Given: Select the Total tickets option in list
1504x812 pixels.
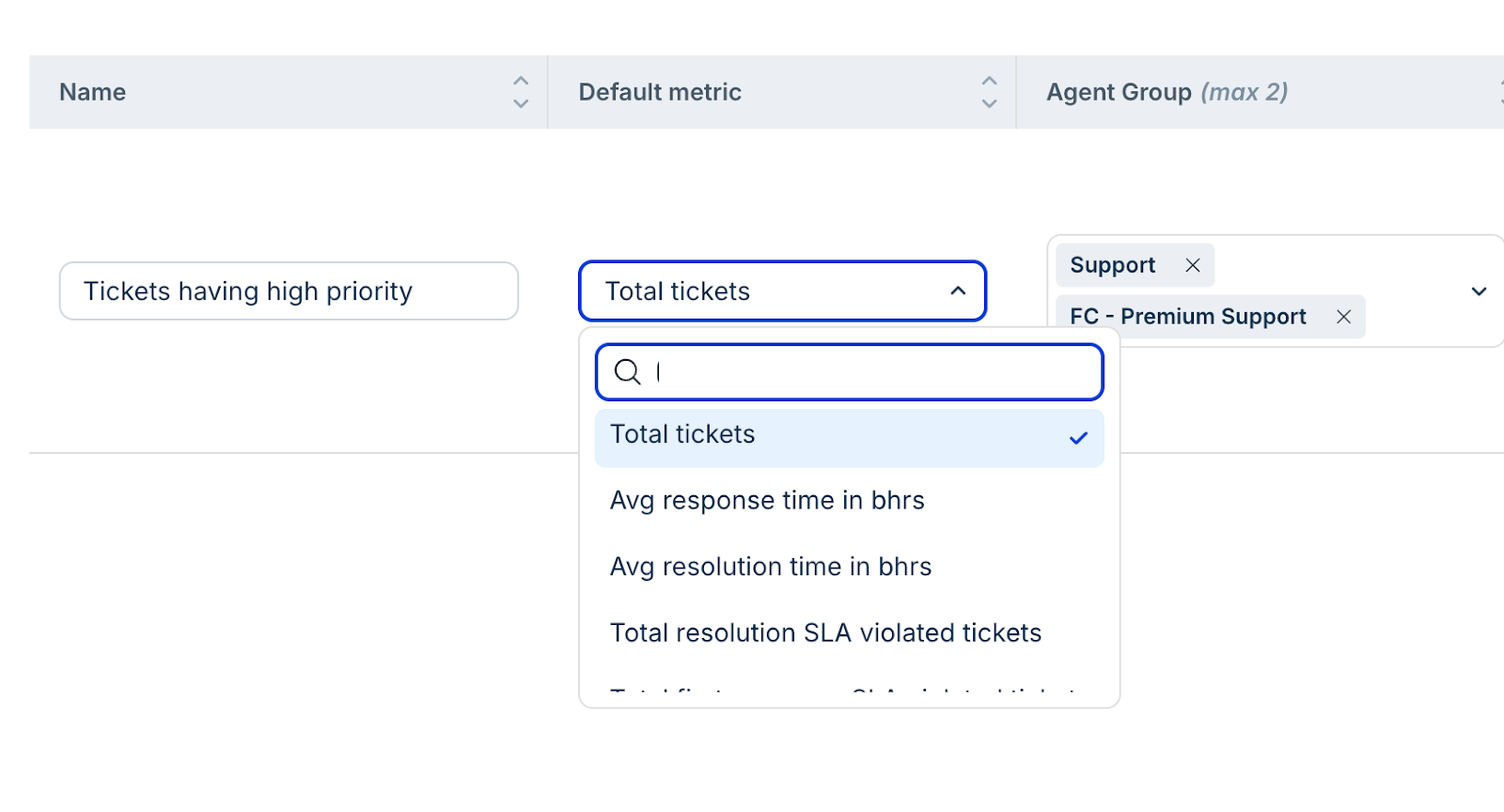Looking at the screenshot, I should 683,435.
